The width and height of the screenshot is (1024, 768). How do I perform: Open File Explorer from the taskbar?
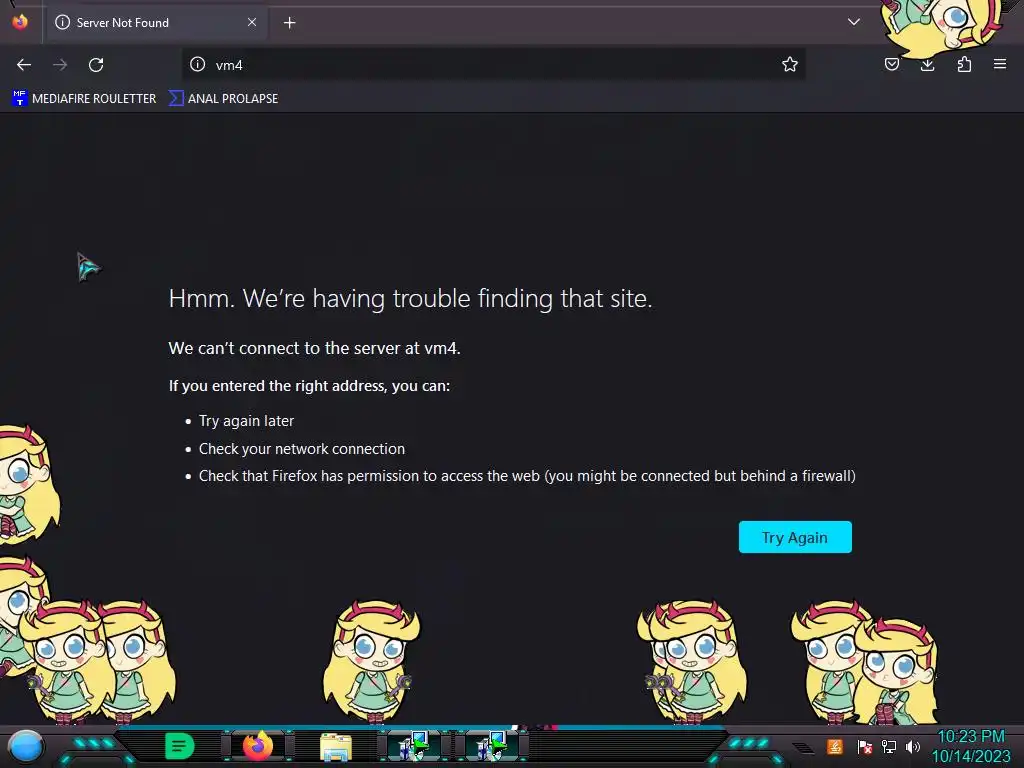336,746
